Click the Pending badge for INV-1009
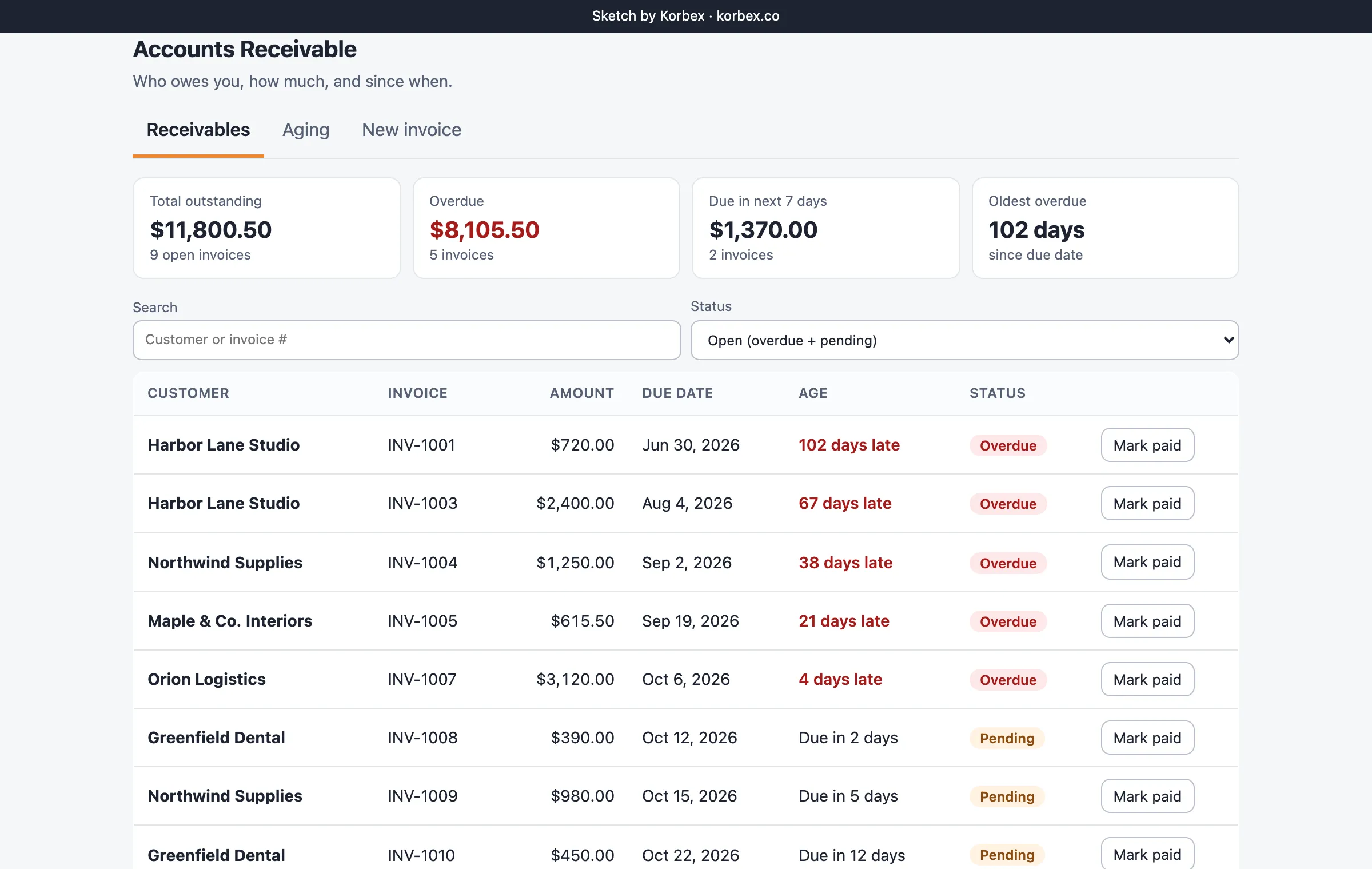 (x=1007, y=796)
